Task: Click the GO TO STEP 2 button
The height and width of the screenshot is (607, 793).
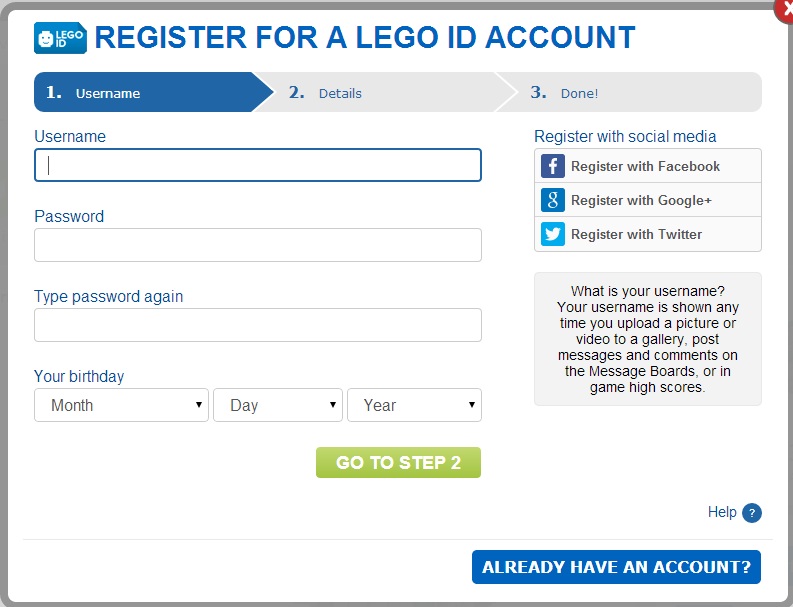Action: (399, 462)
